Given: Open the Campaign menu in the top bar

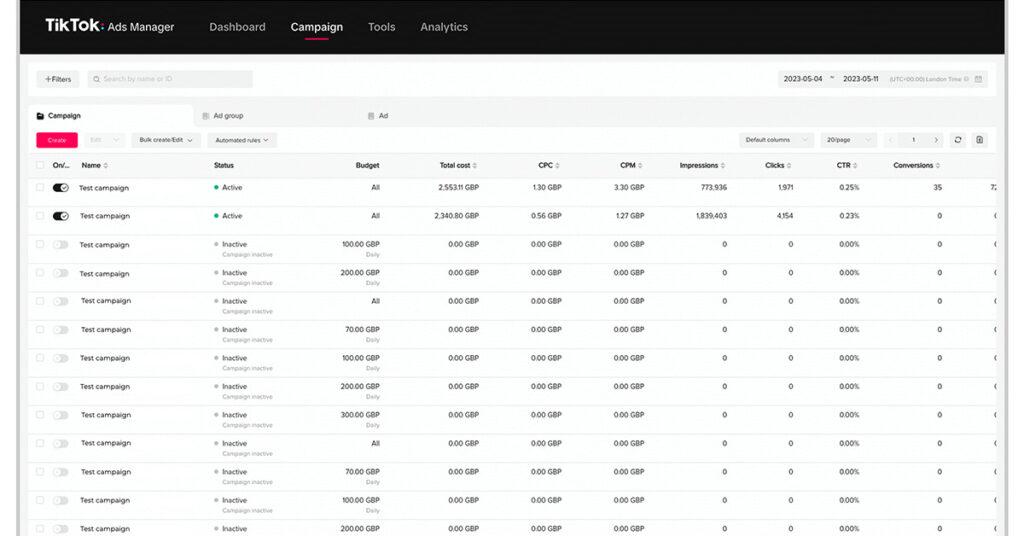Looking at the screenshot, I should pos(317,27).
